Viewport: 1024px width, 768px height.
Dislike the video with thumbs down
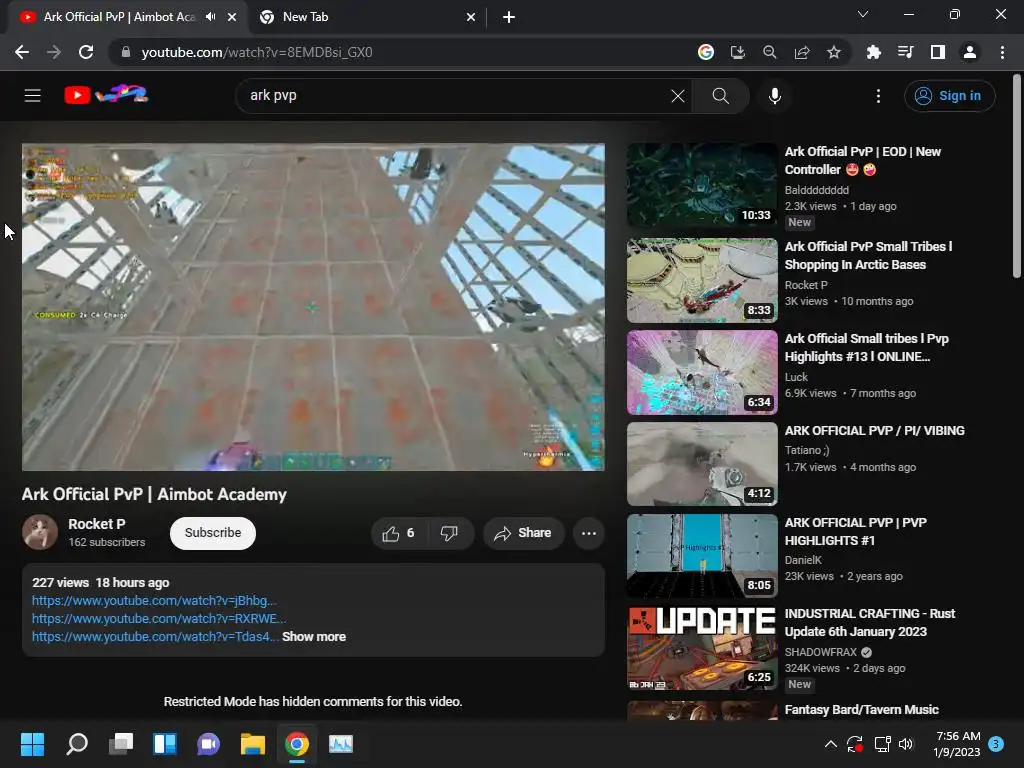449,534
